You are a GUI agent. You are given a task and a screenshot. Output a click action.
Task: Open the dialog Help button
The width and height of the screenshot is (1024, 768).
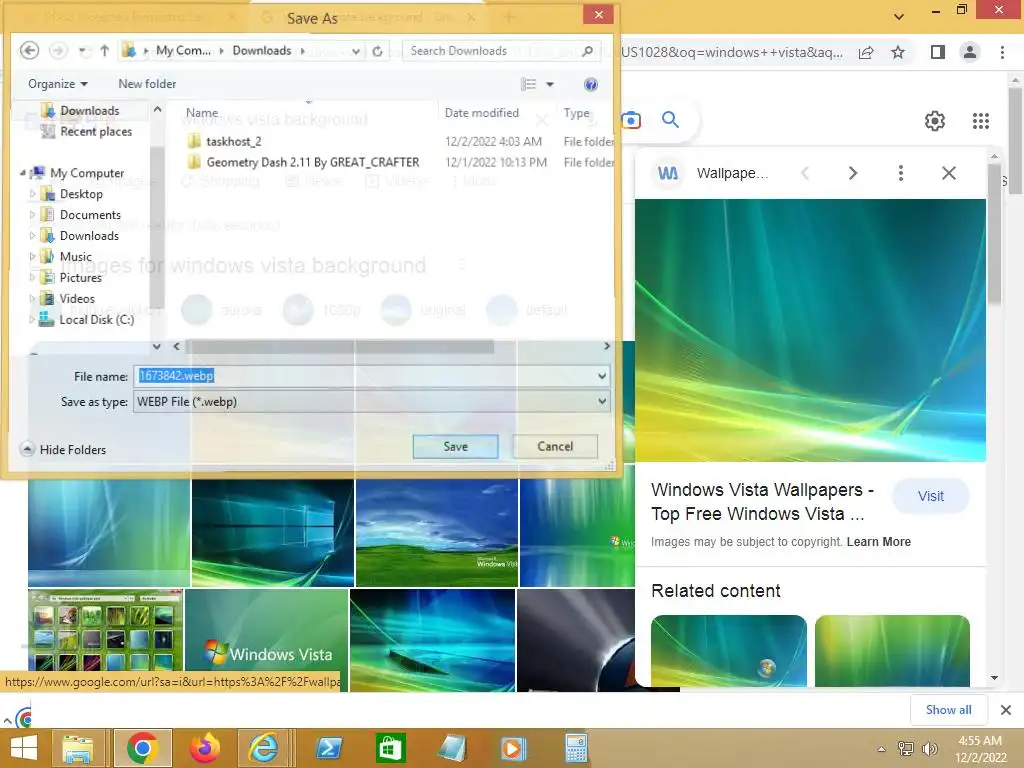[590, 84]
